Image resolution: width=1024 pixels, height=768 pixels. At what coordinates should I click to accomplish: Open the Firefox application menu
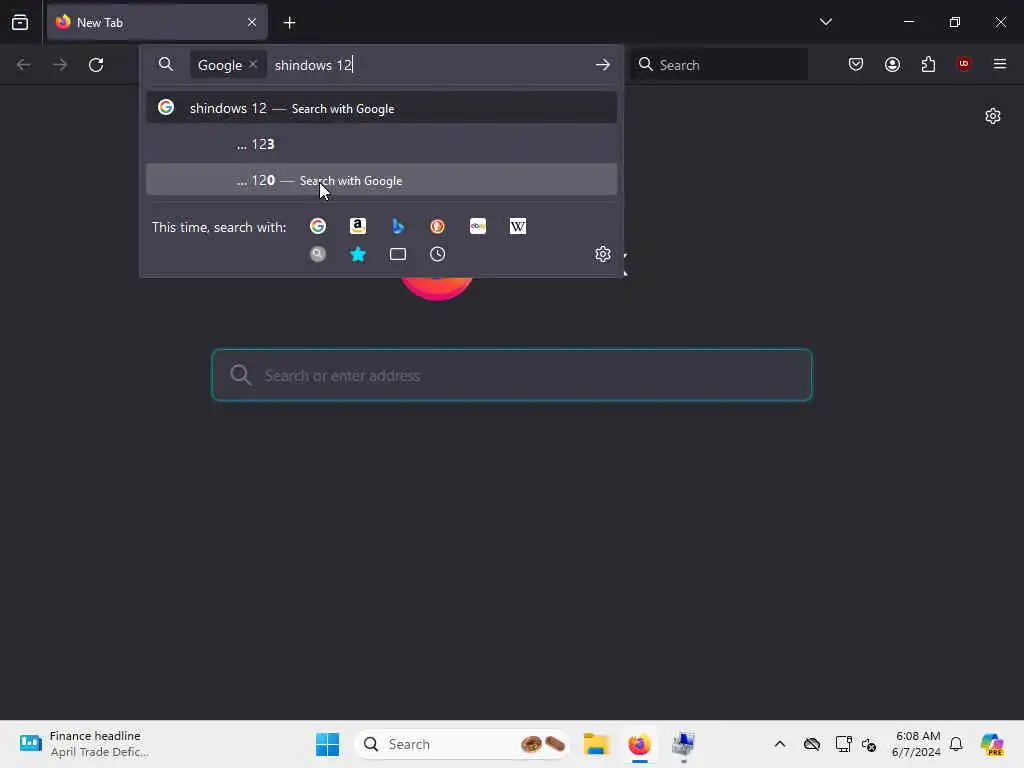tap(1000, 64)
